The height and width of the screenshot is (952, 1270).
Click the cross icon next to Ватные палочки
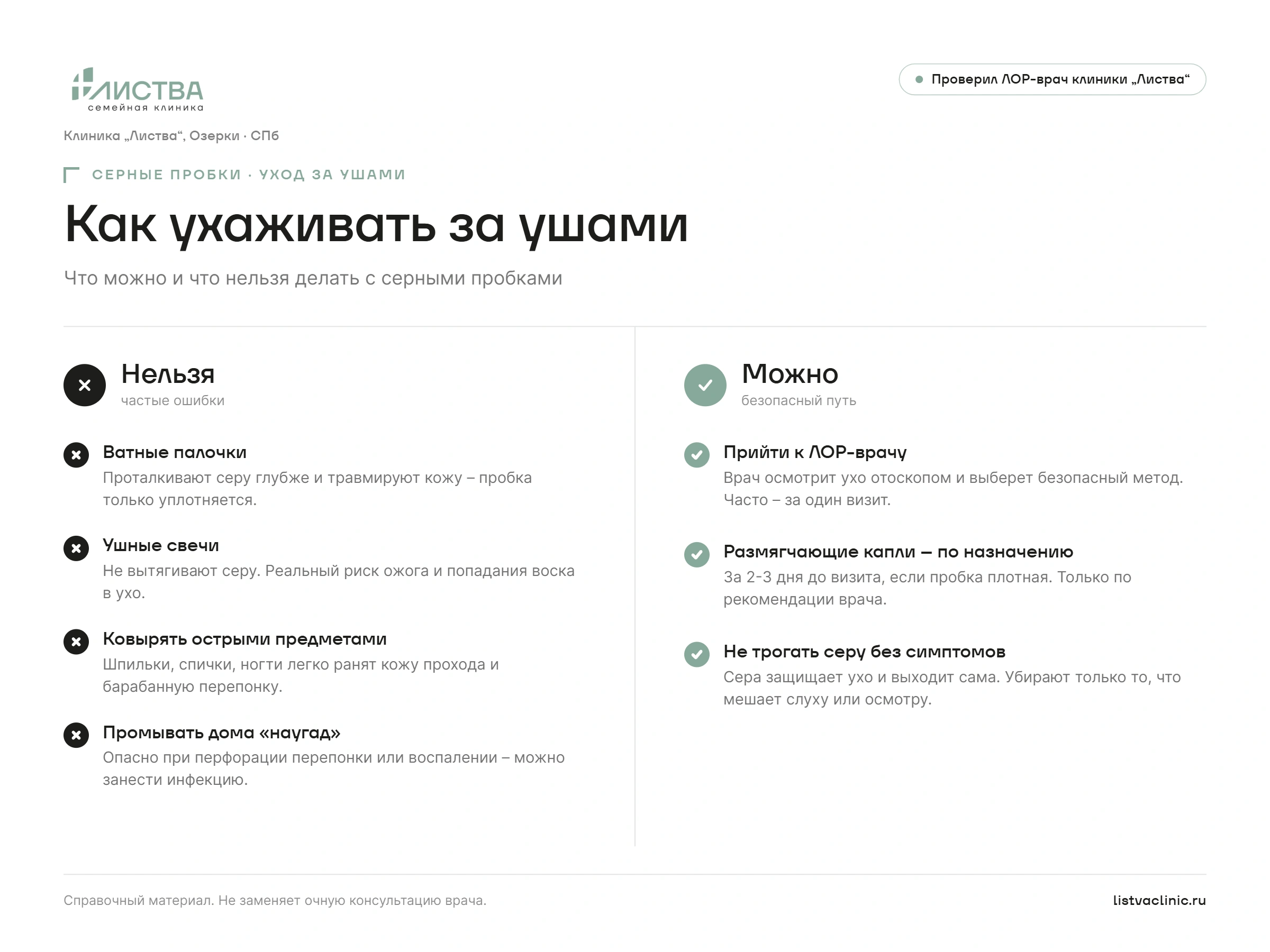tap(76, 455)
